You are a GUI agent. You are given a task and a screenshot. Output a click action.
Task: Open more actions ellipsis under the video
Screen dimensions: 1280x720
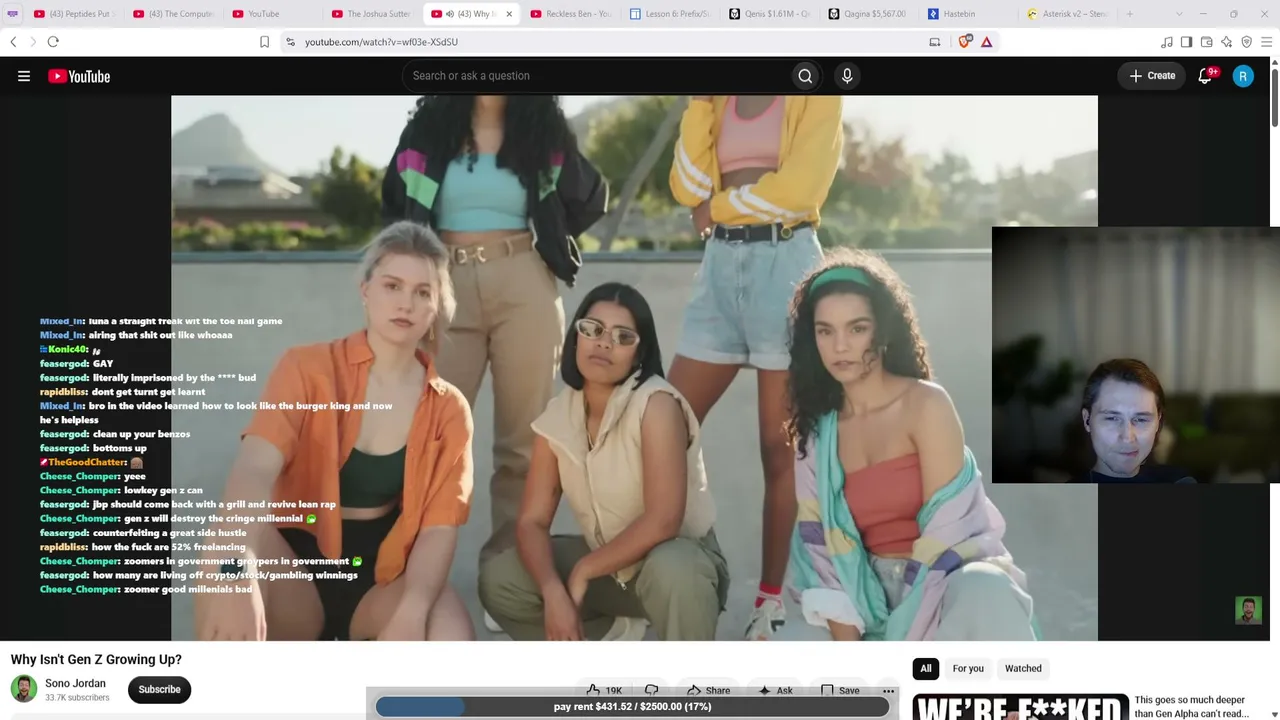click(x=888, y=690)
